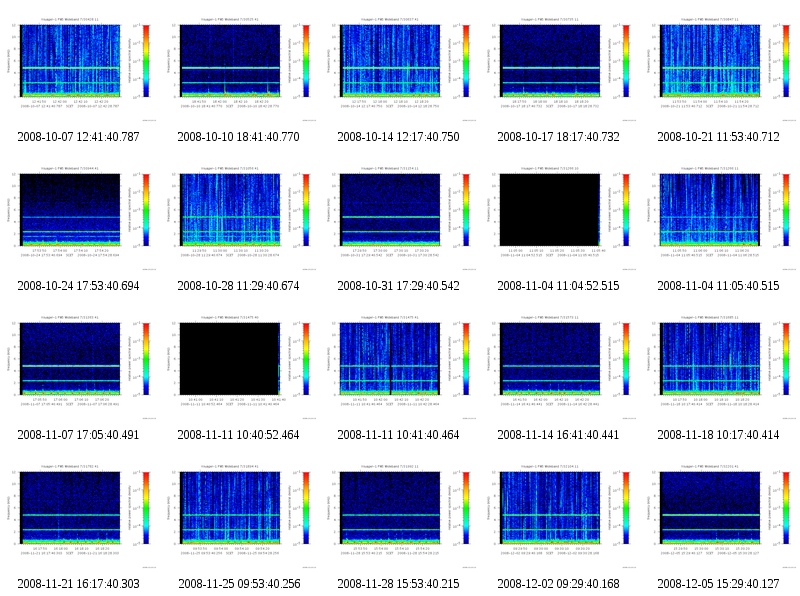Click the caption text 2008-10-14 12:17:40.750

(398, 137)
